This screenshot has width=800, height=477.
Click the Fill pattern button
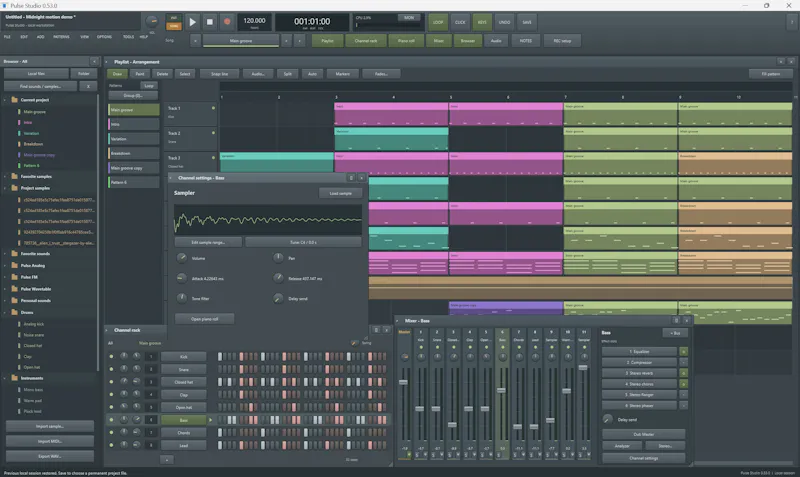click(770, 74)
